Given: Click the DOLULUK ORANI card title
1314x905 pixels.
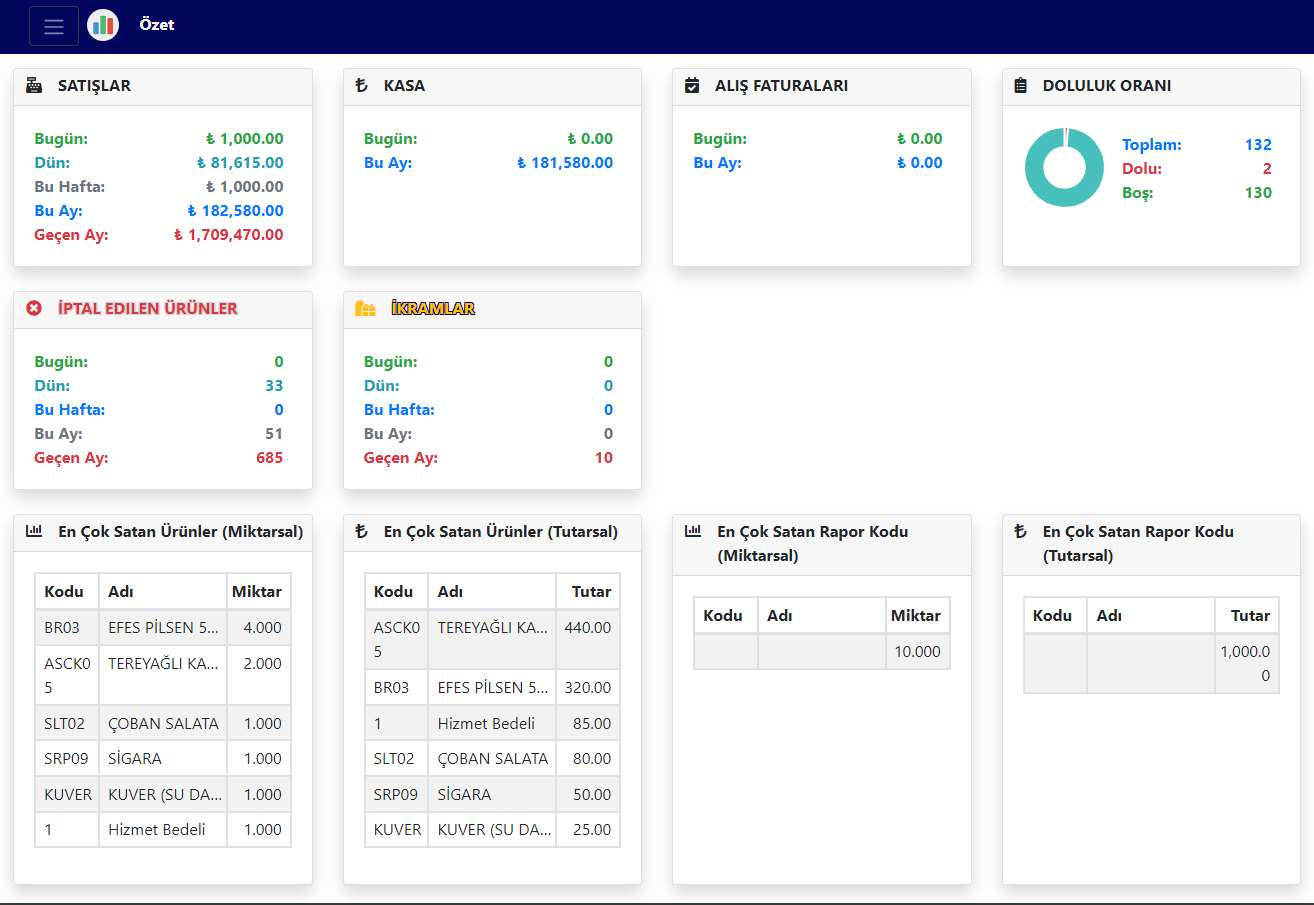Looking at the screenshot, I should coord(1107,86).
